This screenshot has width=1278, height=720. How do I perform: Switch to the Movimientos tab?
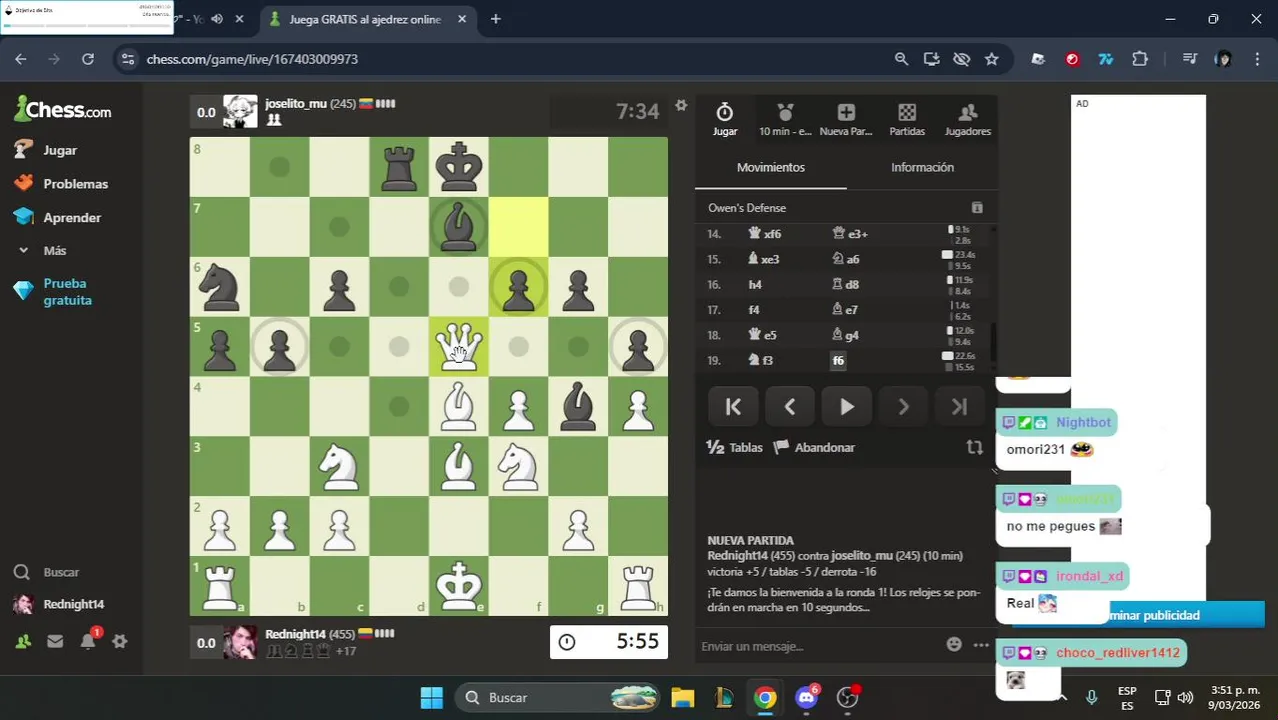(771, 167)
